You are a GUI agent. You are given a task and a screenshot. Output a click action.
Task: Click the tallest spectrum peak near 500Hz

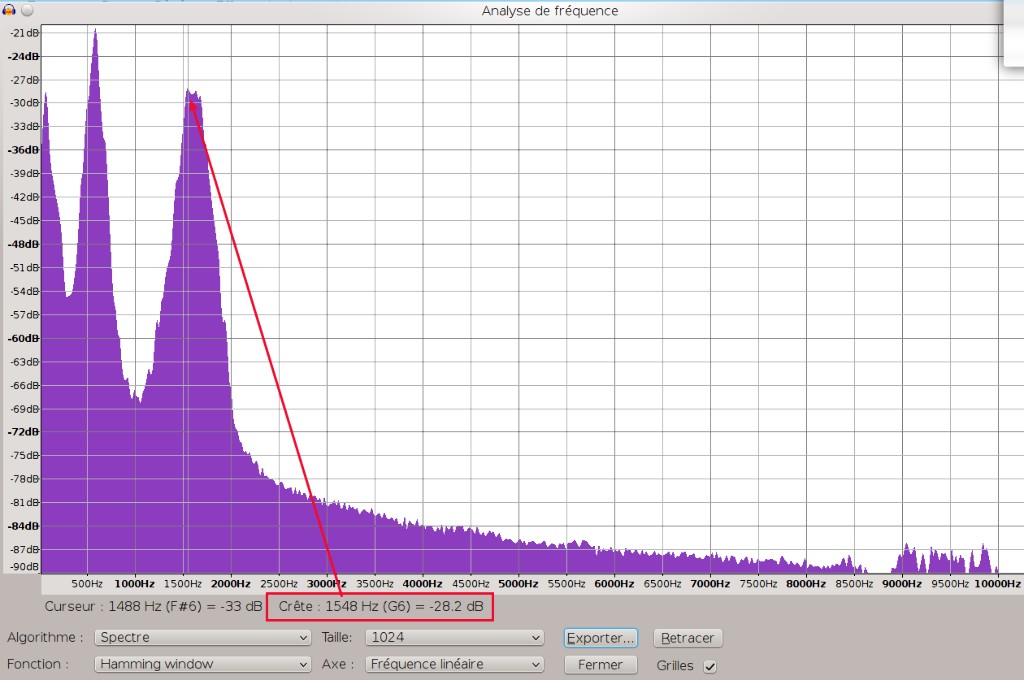pyautogui.click(x=95, y=39)
